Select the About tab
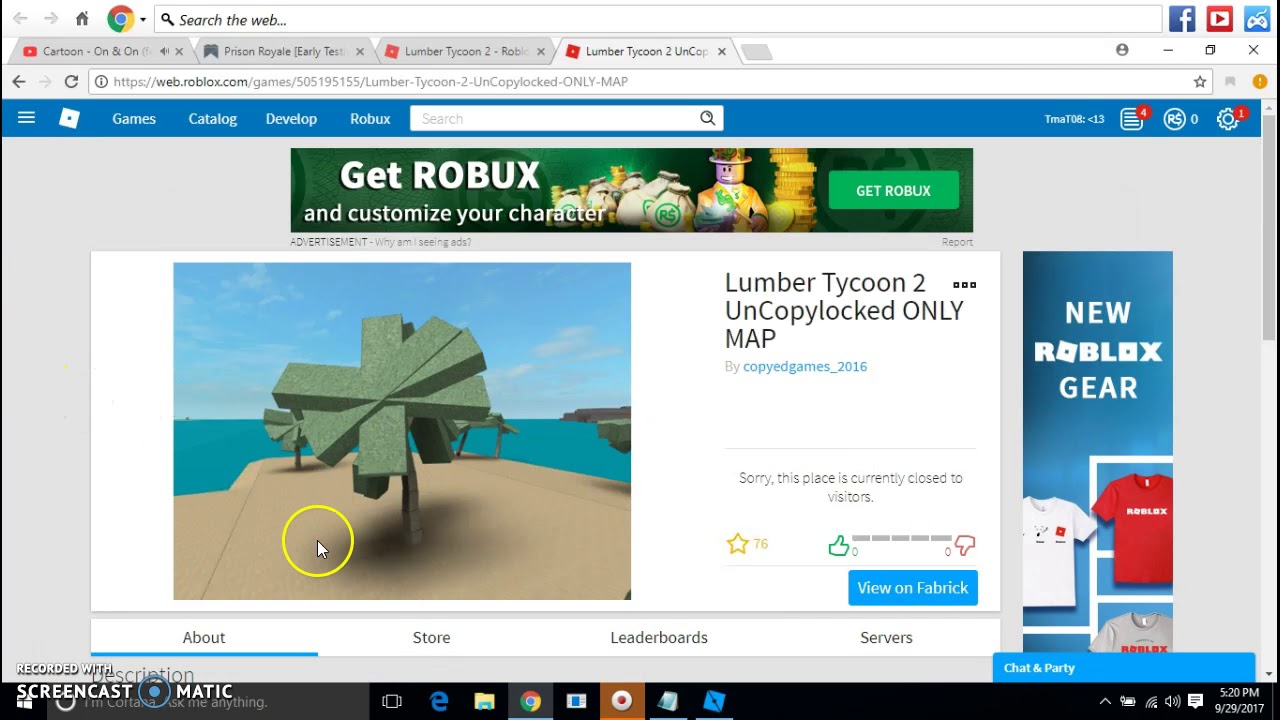1280x720 pixels. 204,637
